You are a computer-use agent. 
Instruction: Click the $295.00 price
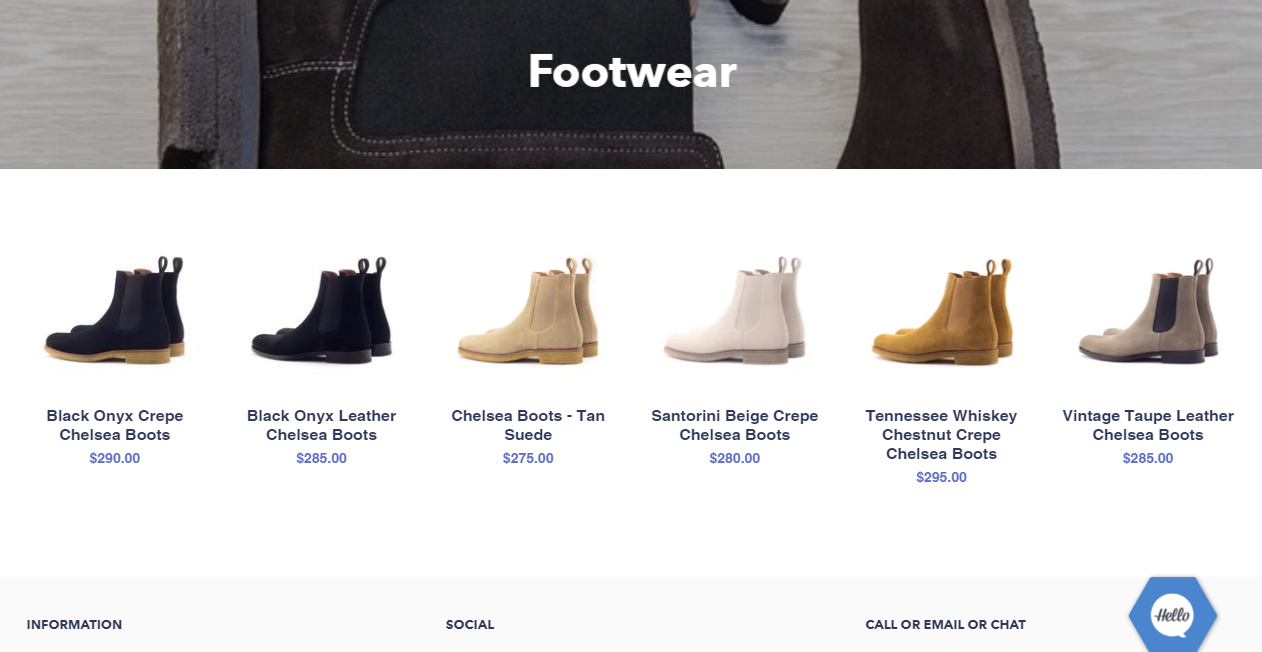(942, 477)
